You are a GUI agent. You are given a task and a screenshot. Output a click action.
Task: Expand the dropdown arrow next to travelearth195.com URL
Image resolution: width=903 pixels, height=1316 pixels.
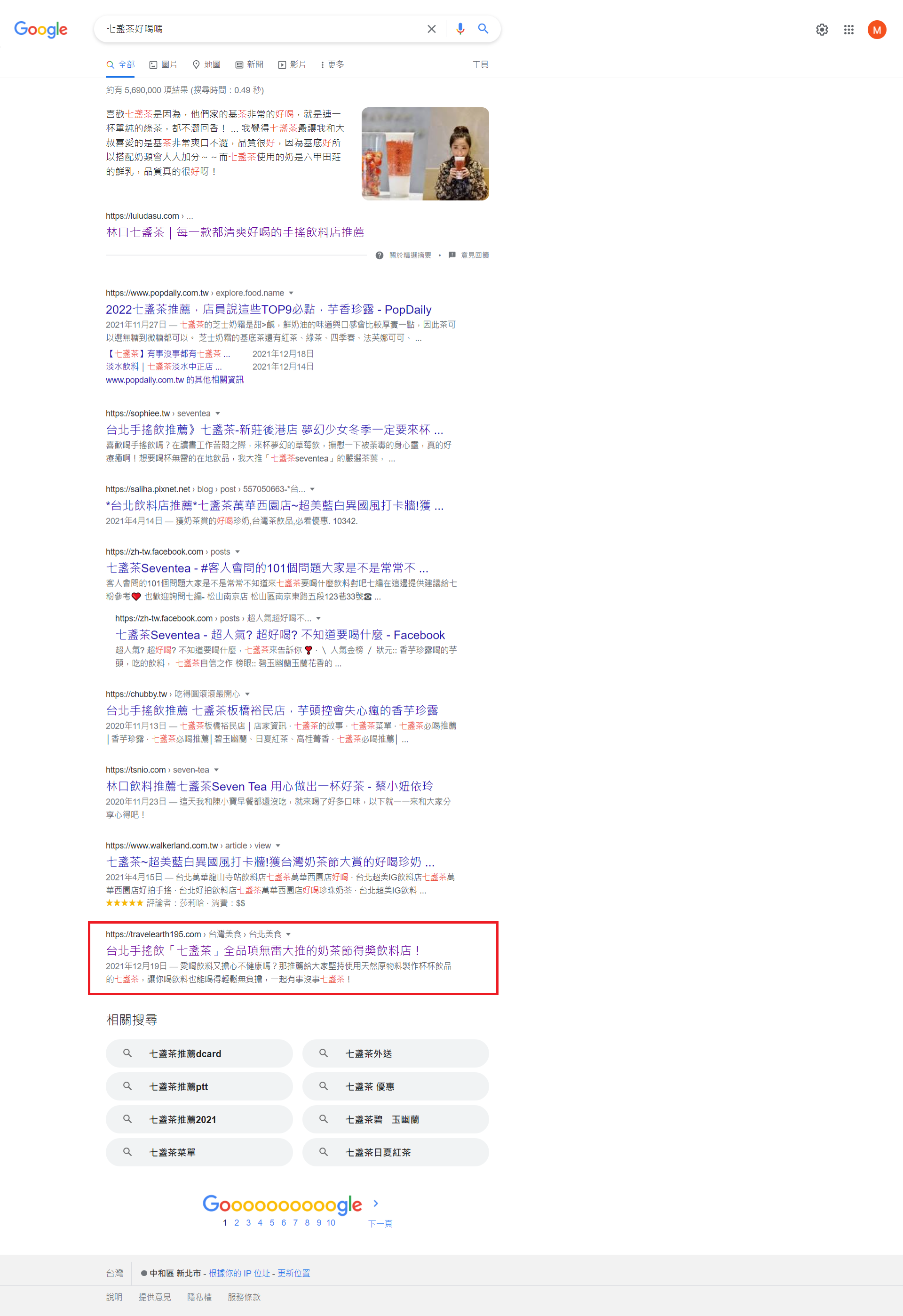(288, 934)
